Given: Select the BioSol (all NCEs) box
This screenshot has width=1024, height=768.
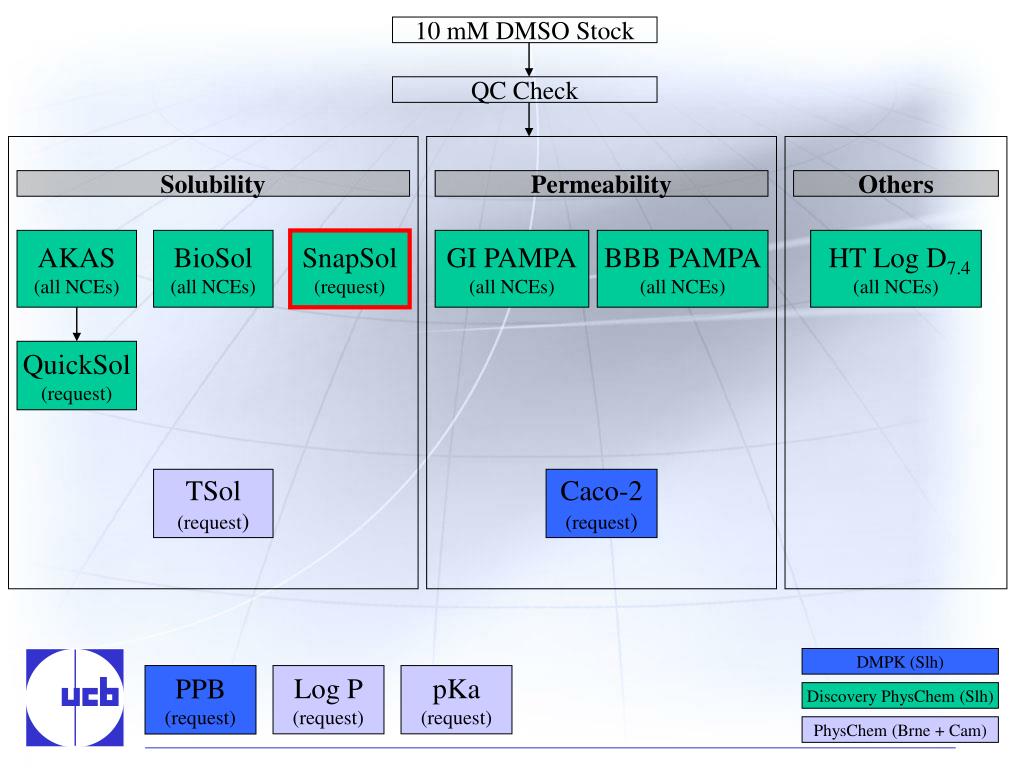Looking at the screenshot, I should pos(213,268).
